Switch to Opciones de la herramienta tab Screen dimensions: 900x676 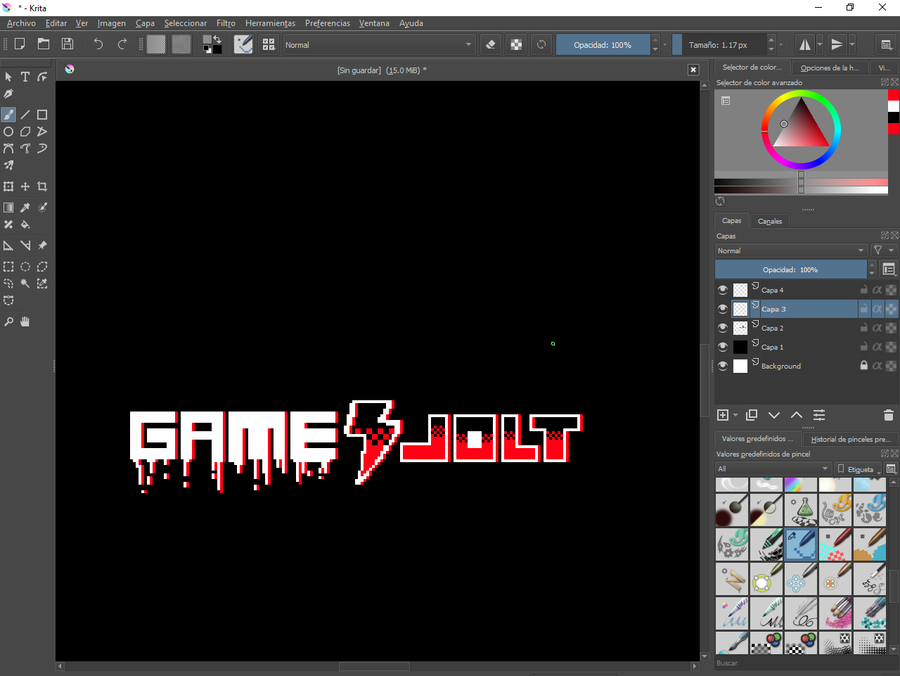click(829, 68)
